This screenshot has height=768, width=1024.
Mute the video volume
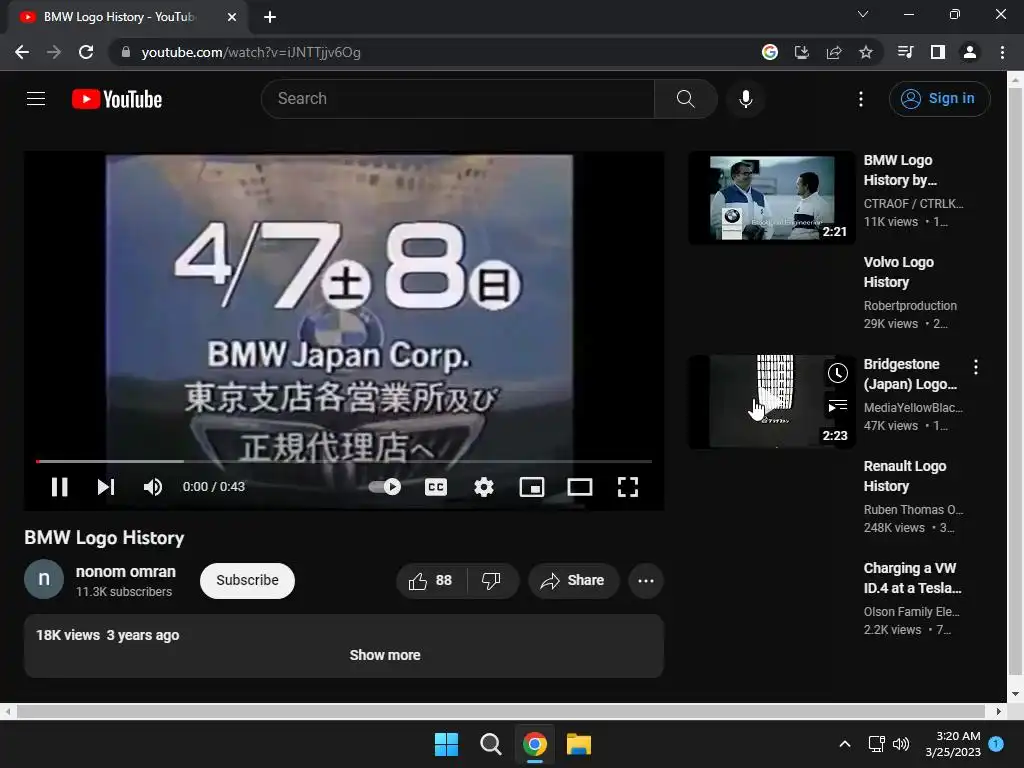[153, 487]
